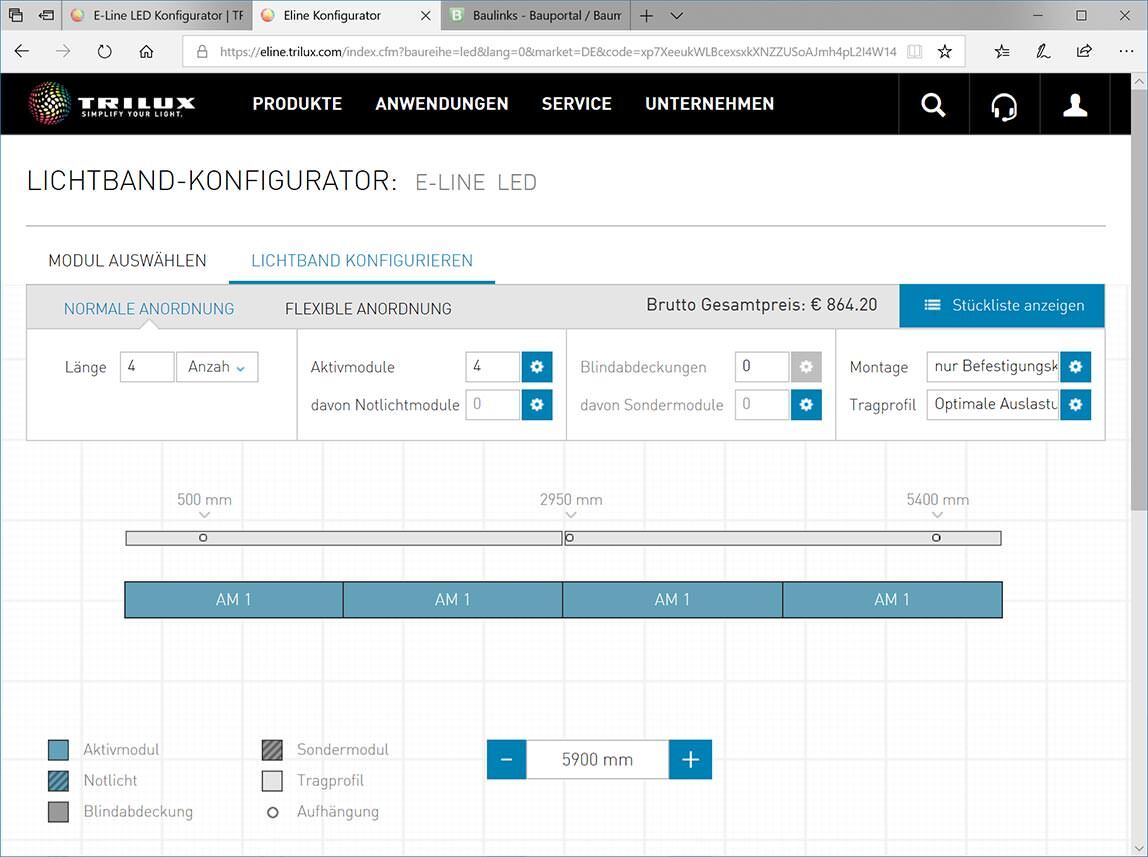The height and width of the screenshot is (857, 1148).
Task: Click the 2950 mm suspension marker
Action: [x=570, y=538]
